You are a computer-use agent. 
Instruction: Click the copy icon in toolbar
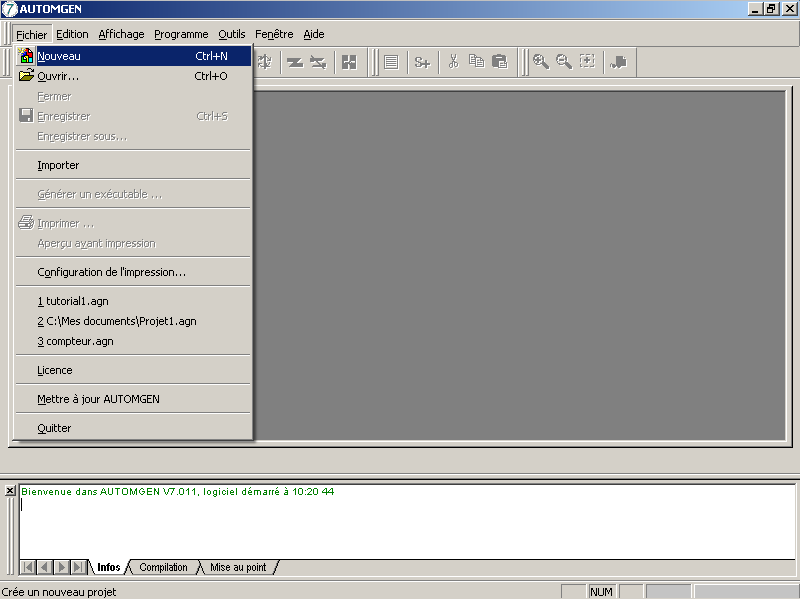pos(476,62)
